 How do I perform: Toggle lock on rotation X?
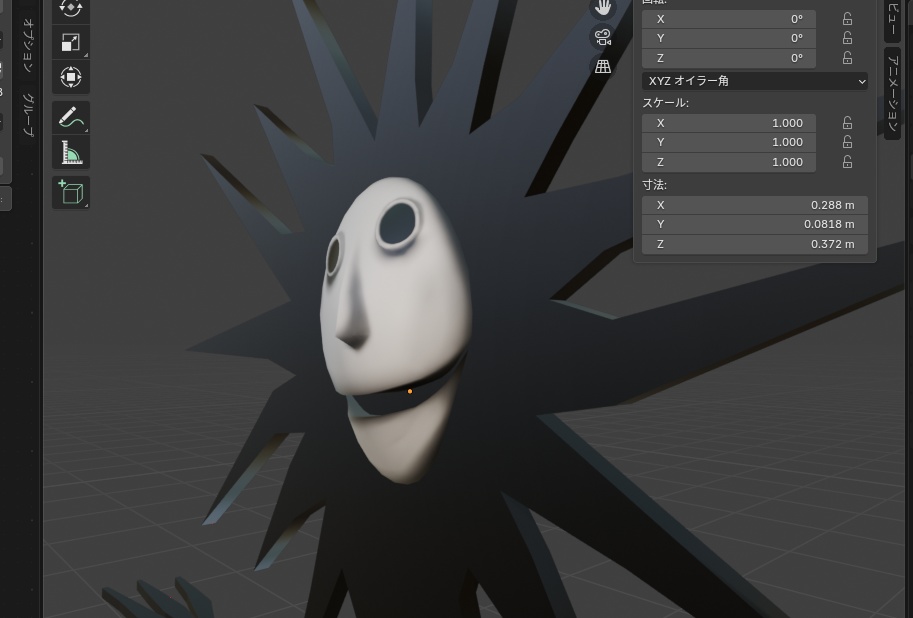coord(847,19)
